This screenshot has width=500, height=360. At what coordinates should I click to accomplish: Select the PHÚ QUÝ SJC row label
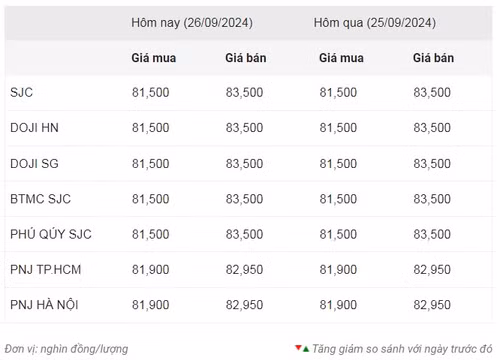(51, 234)
